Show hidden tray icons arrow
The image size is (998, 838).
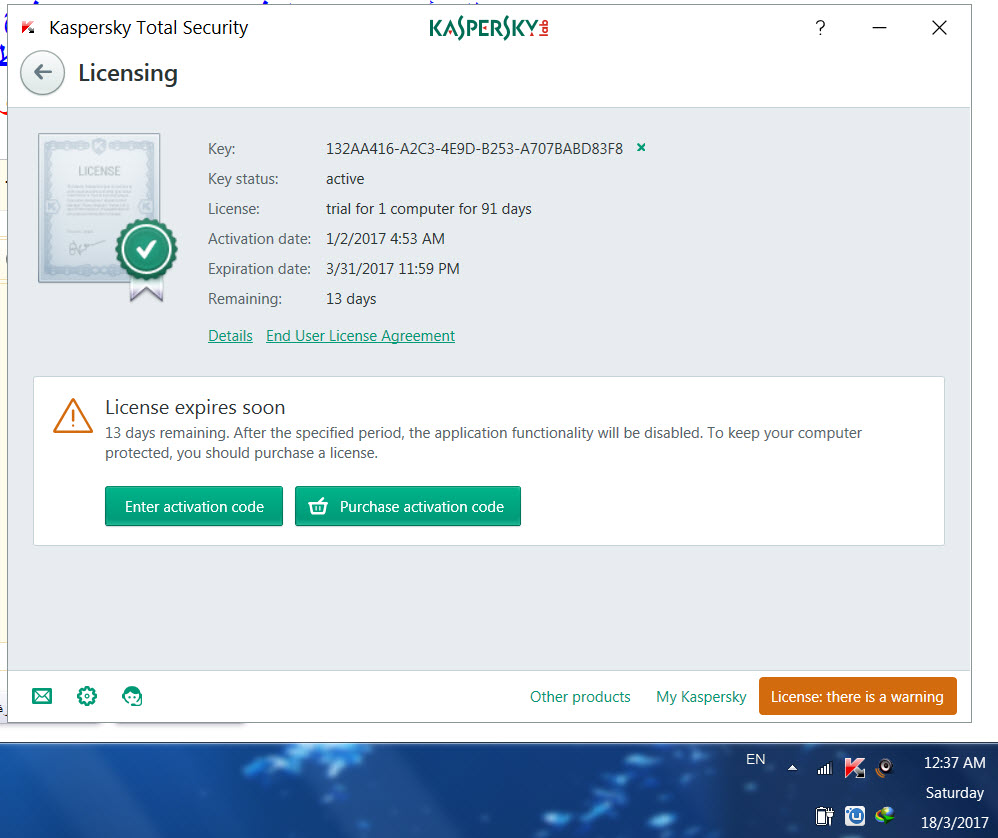point(792,768)
